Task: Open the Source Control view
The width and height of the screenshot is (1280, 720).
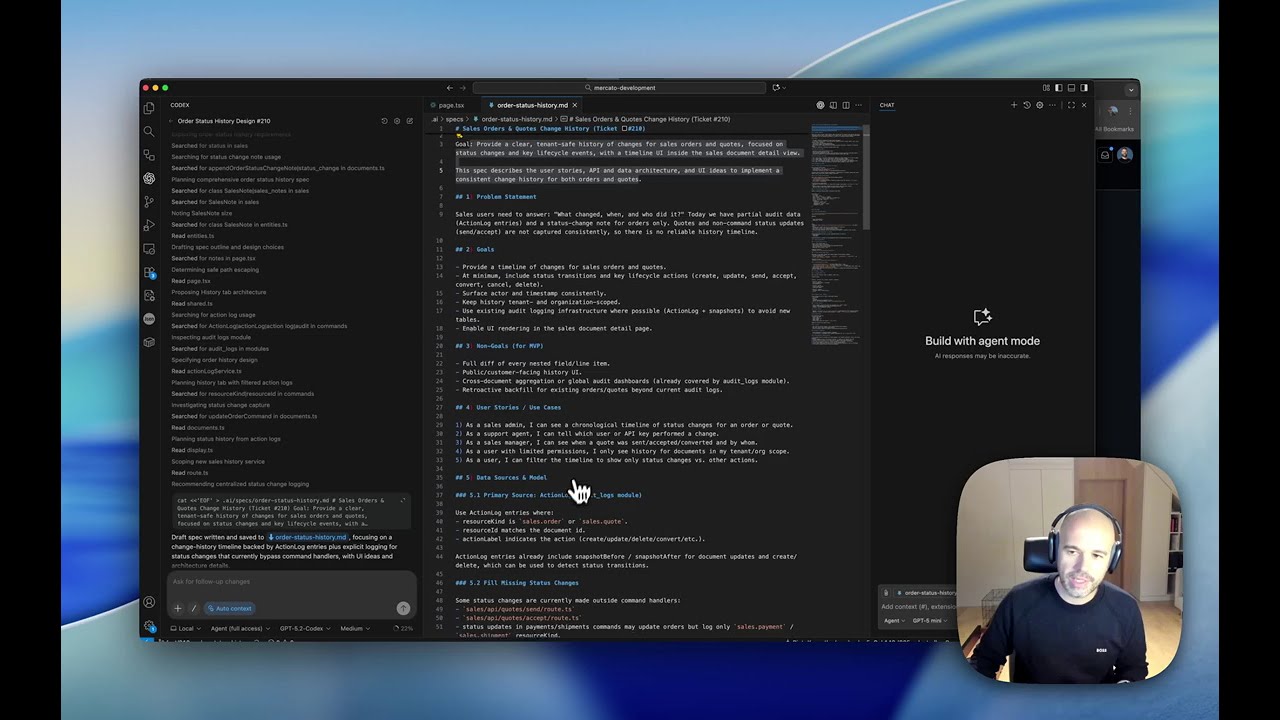Action: pos(149,201)
